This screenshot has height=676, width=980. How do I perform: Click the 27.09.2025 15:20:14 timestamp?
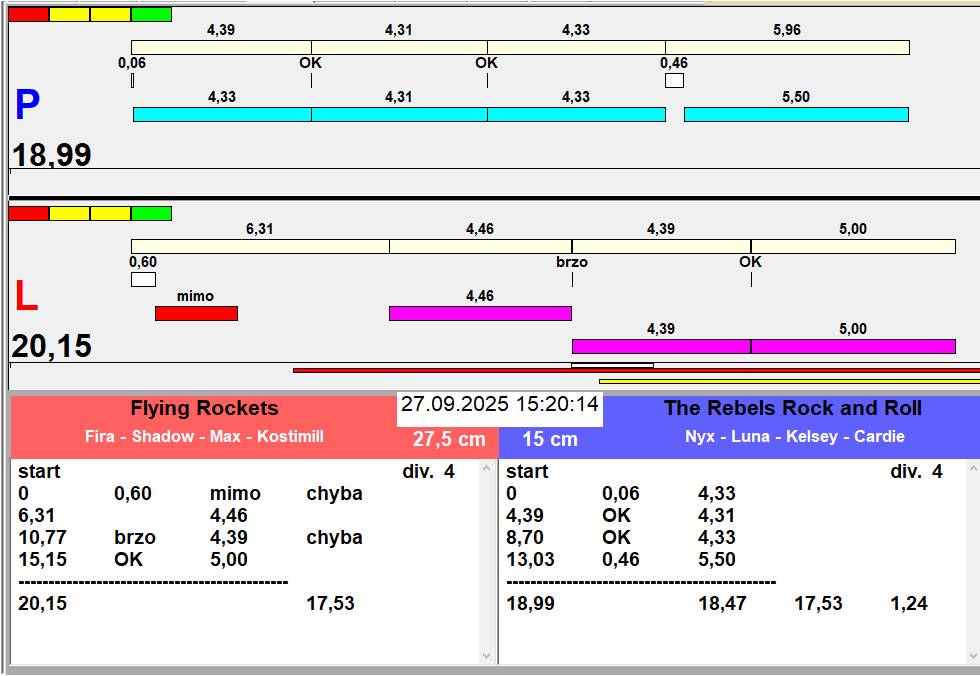[x=500, y=404]
